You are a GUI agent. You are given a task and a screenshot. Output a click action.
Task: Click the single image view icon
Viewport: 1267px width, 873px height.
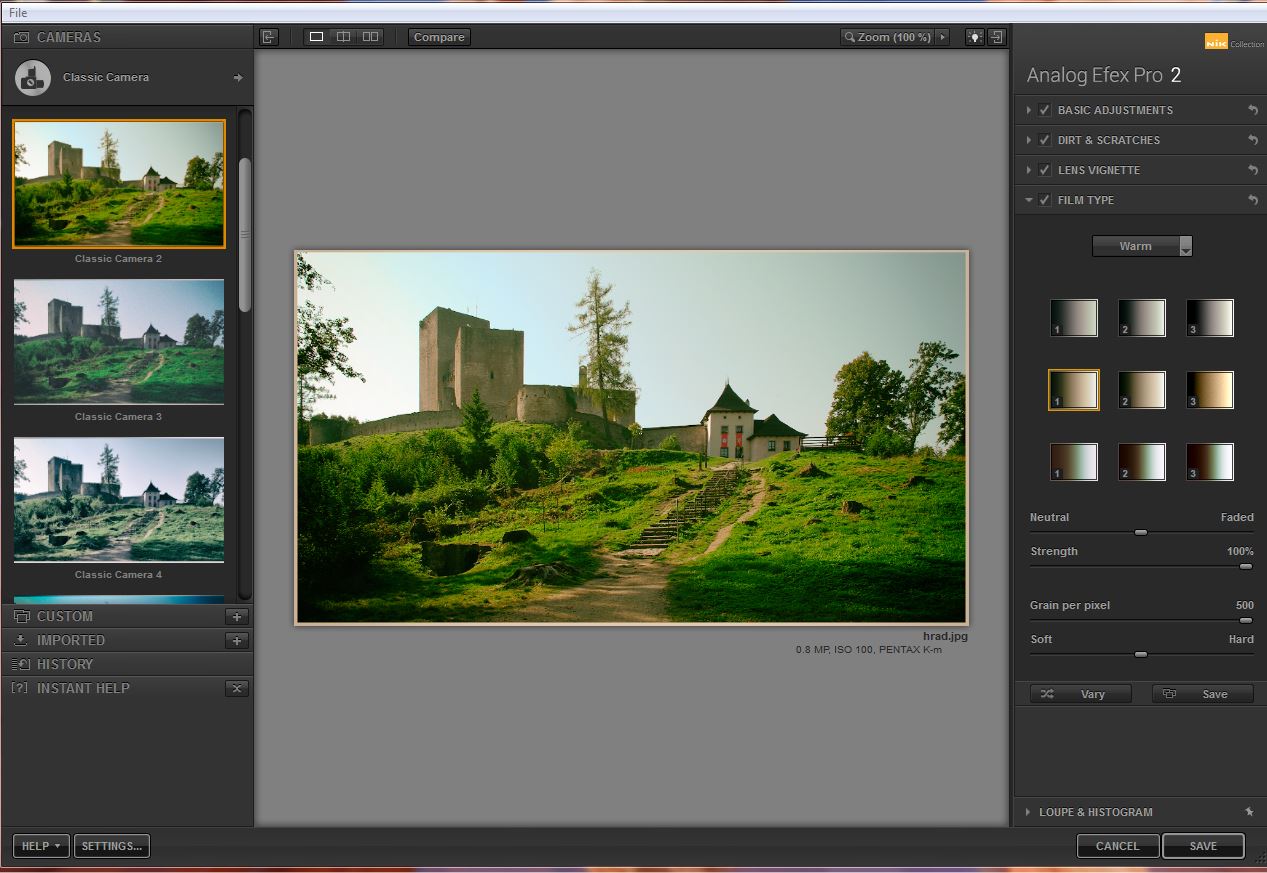click(x=317, y=37)
